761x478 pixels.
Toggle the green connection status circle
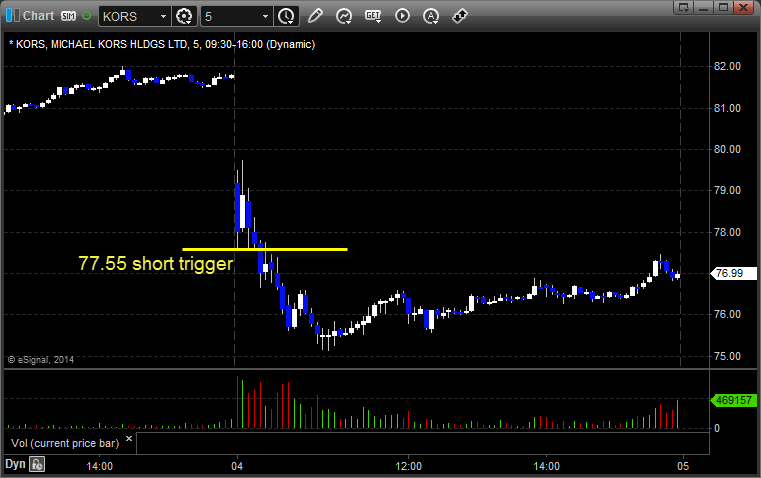tap(86, 16)
